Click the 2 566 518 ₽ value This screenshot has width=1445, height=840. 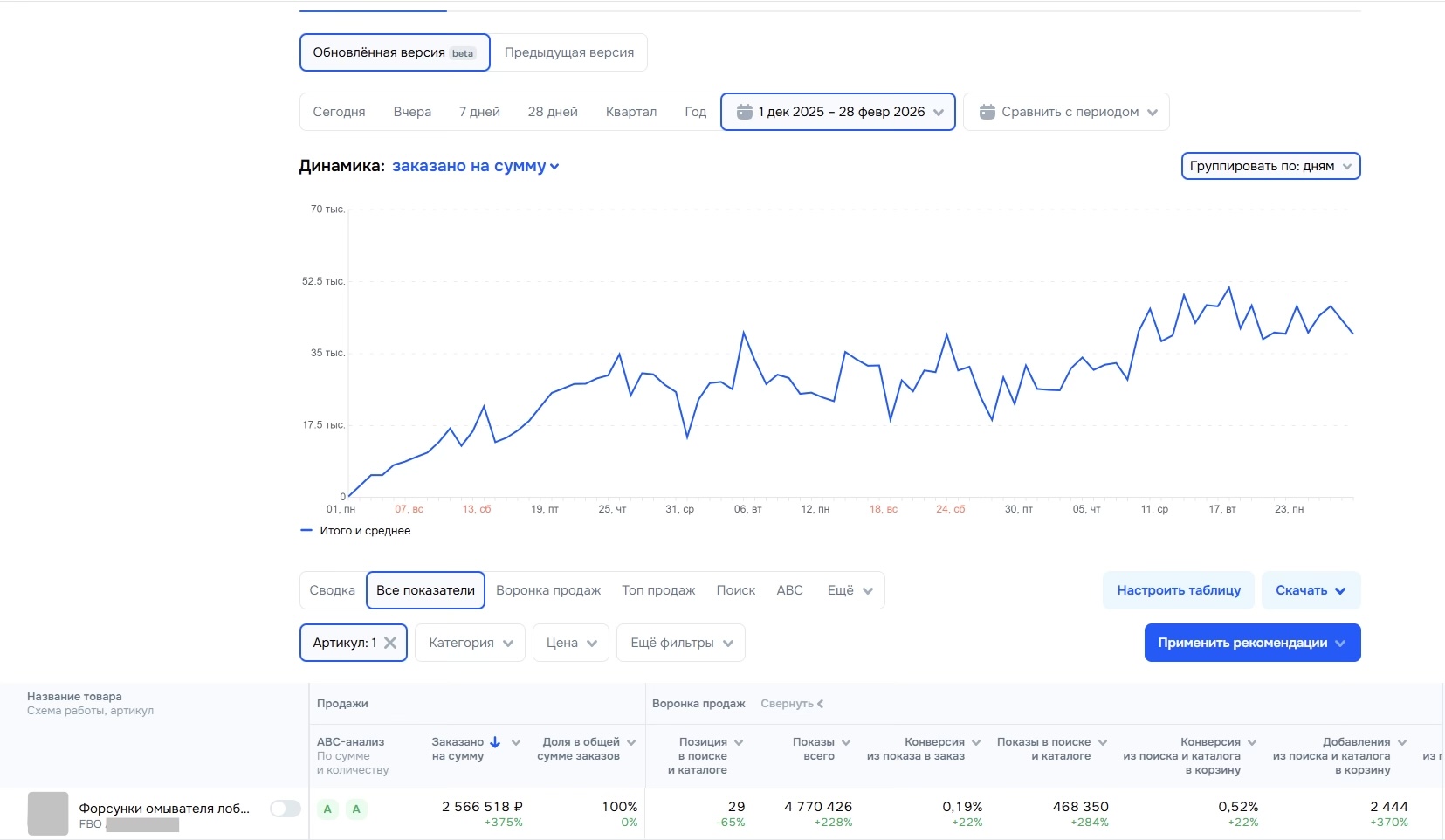pos(482,807)
